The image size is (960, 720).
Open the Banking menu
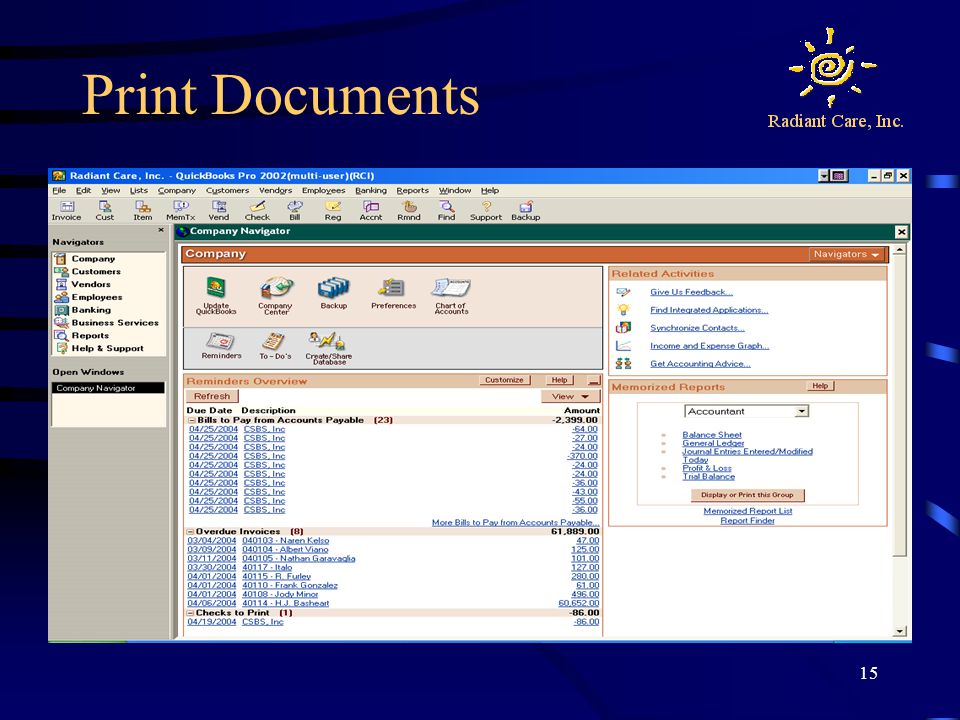click(370, 190)
